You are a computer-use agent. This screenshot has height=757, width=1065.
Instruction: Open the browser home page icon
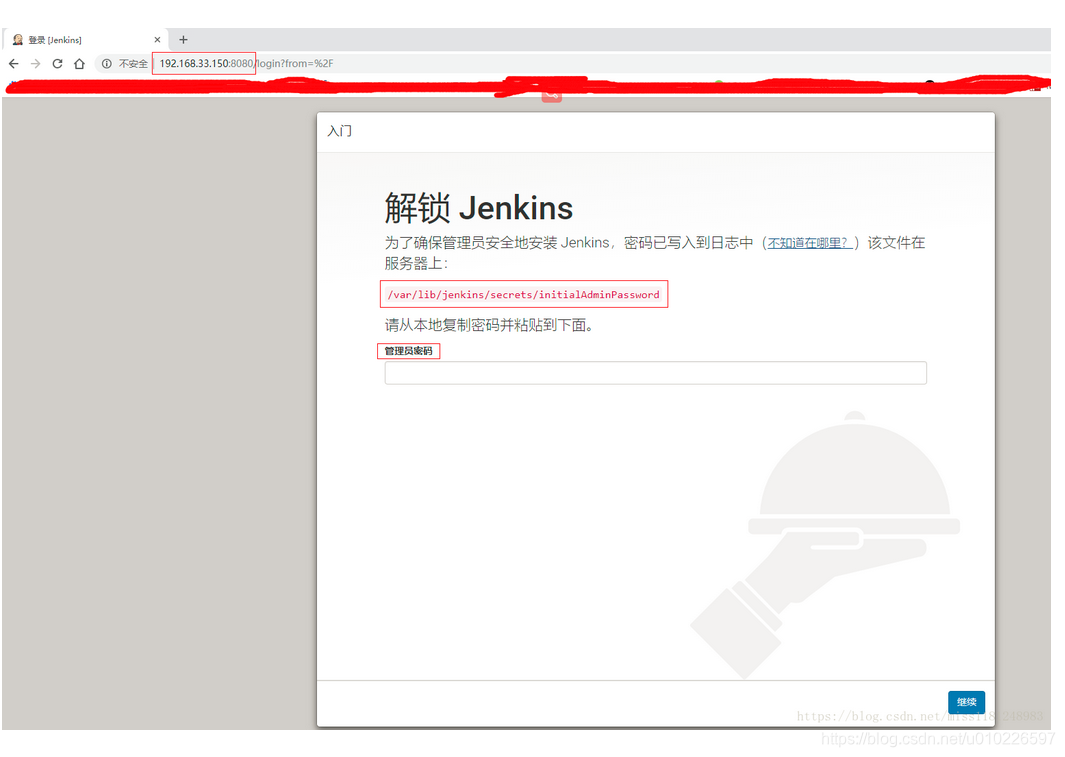(79, 64)
